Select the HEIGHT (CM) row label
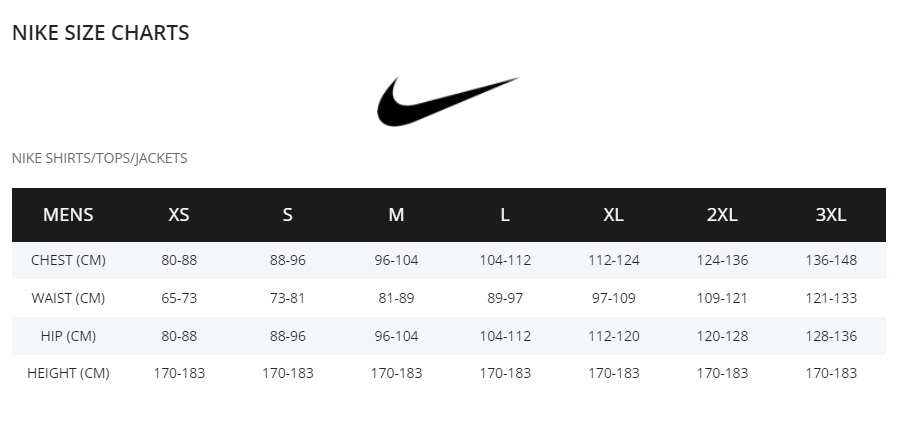This screenshot has height=425, width=901. click(68, 373)
